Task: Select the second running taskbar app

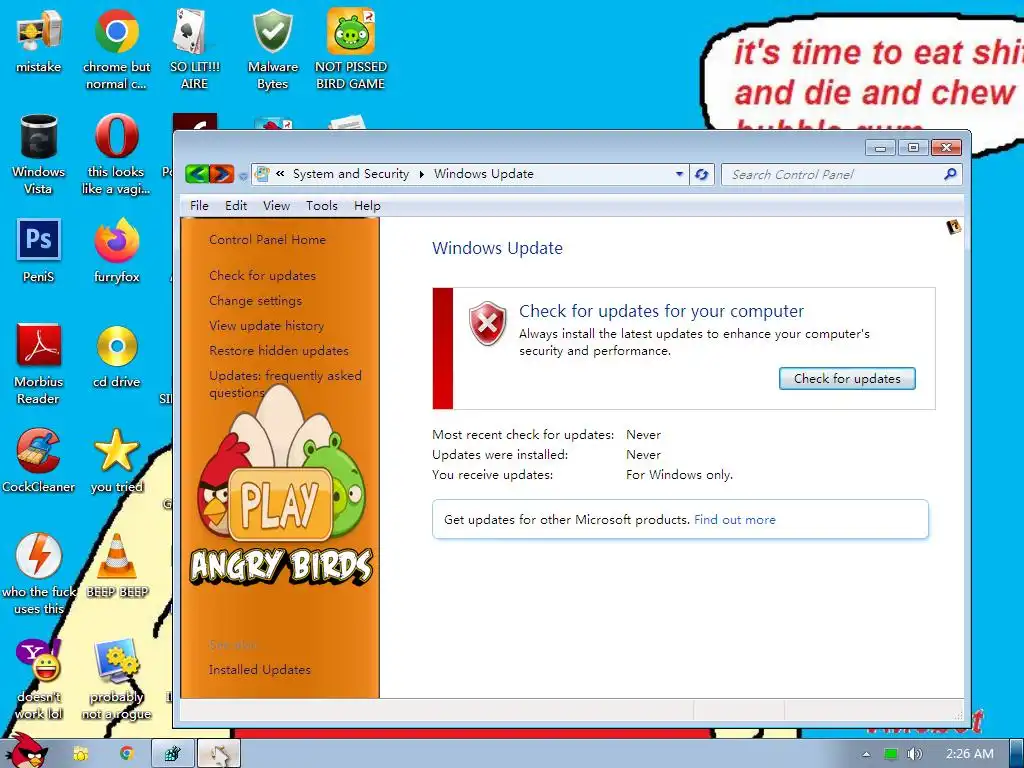Action: pos(219,754)
